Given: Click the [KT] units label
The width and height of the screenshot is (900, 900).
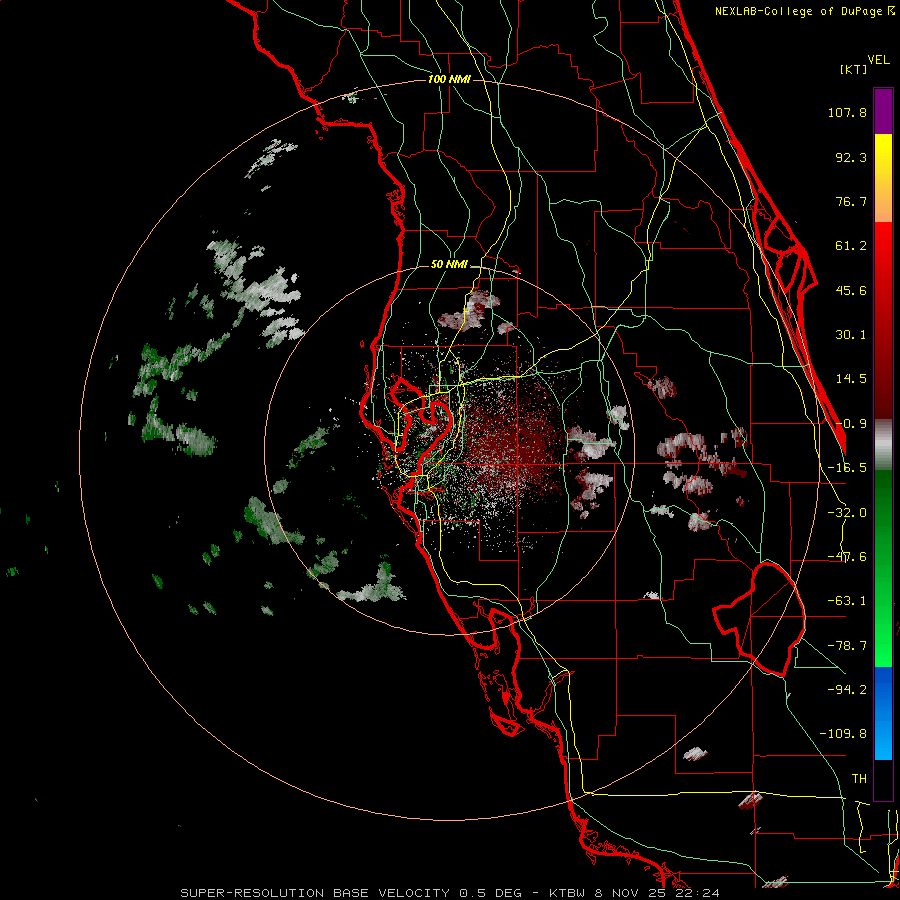Looking at the screenshot, I should (x=853, y=69).
